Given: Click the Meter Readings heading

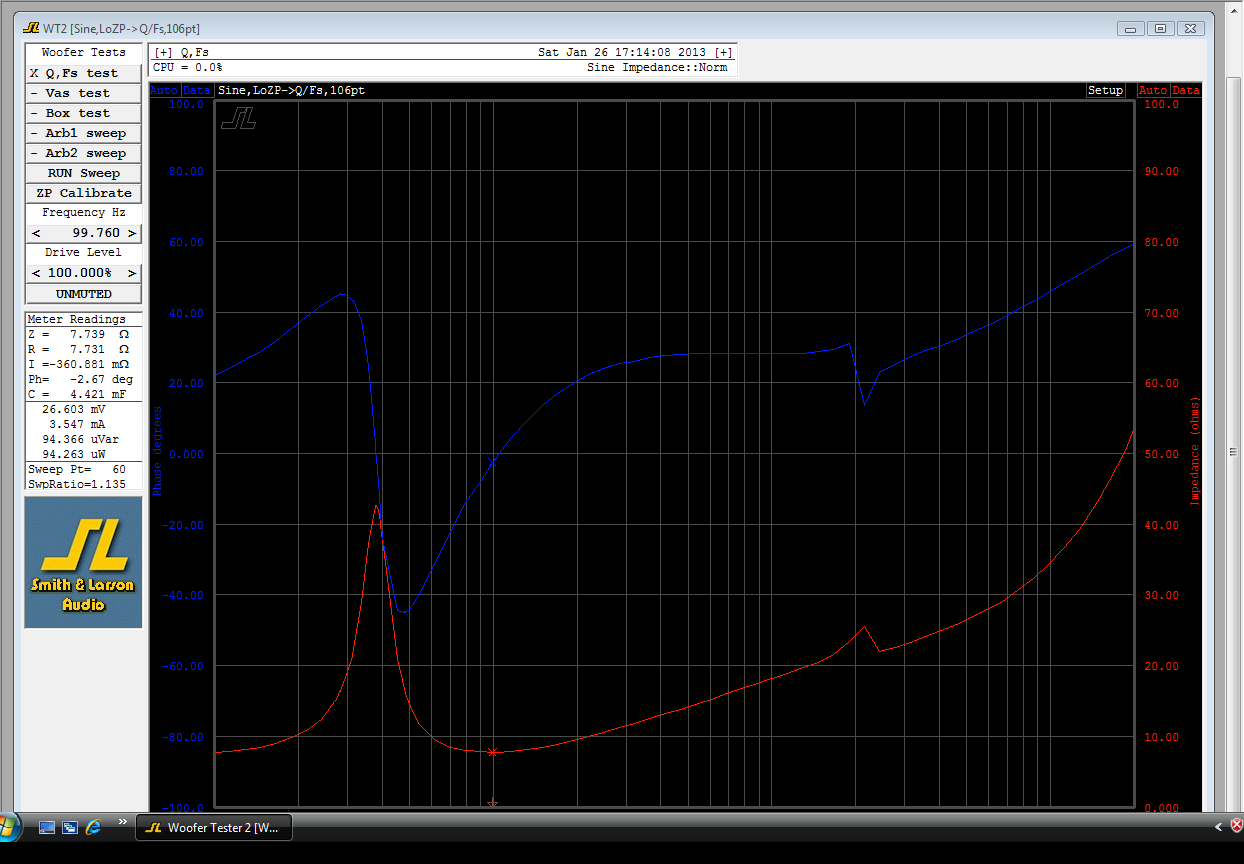Looking at the screenshot, I should 76,319.
